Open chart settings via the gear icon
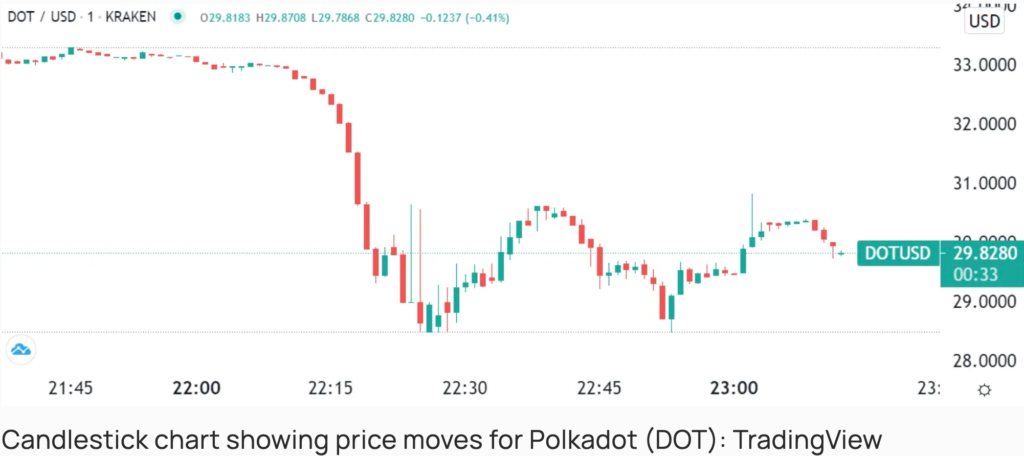 (x=984, y=391)
